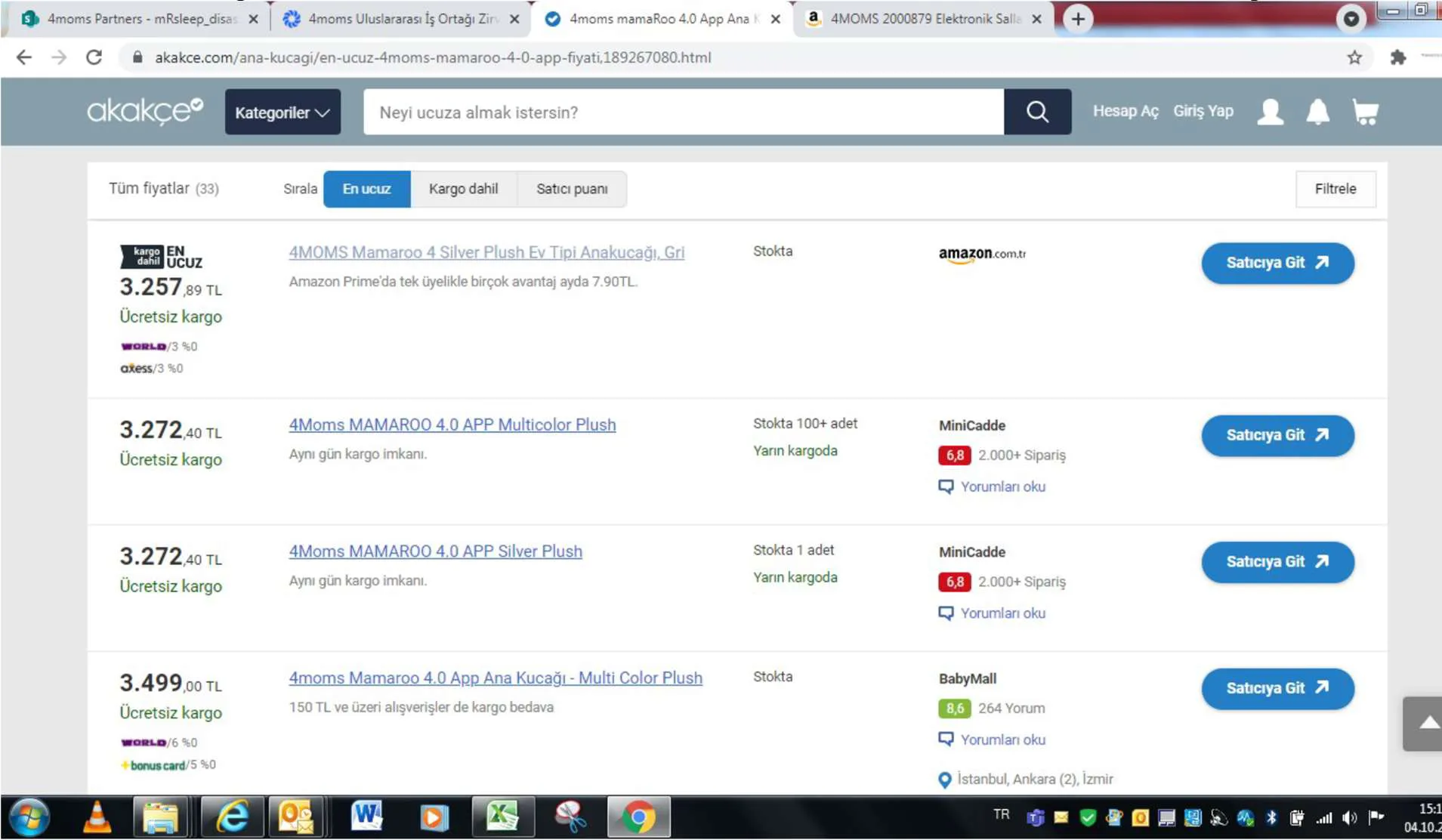Click Hesap Aç link

point(1126,111)
